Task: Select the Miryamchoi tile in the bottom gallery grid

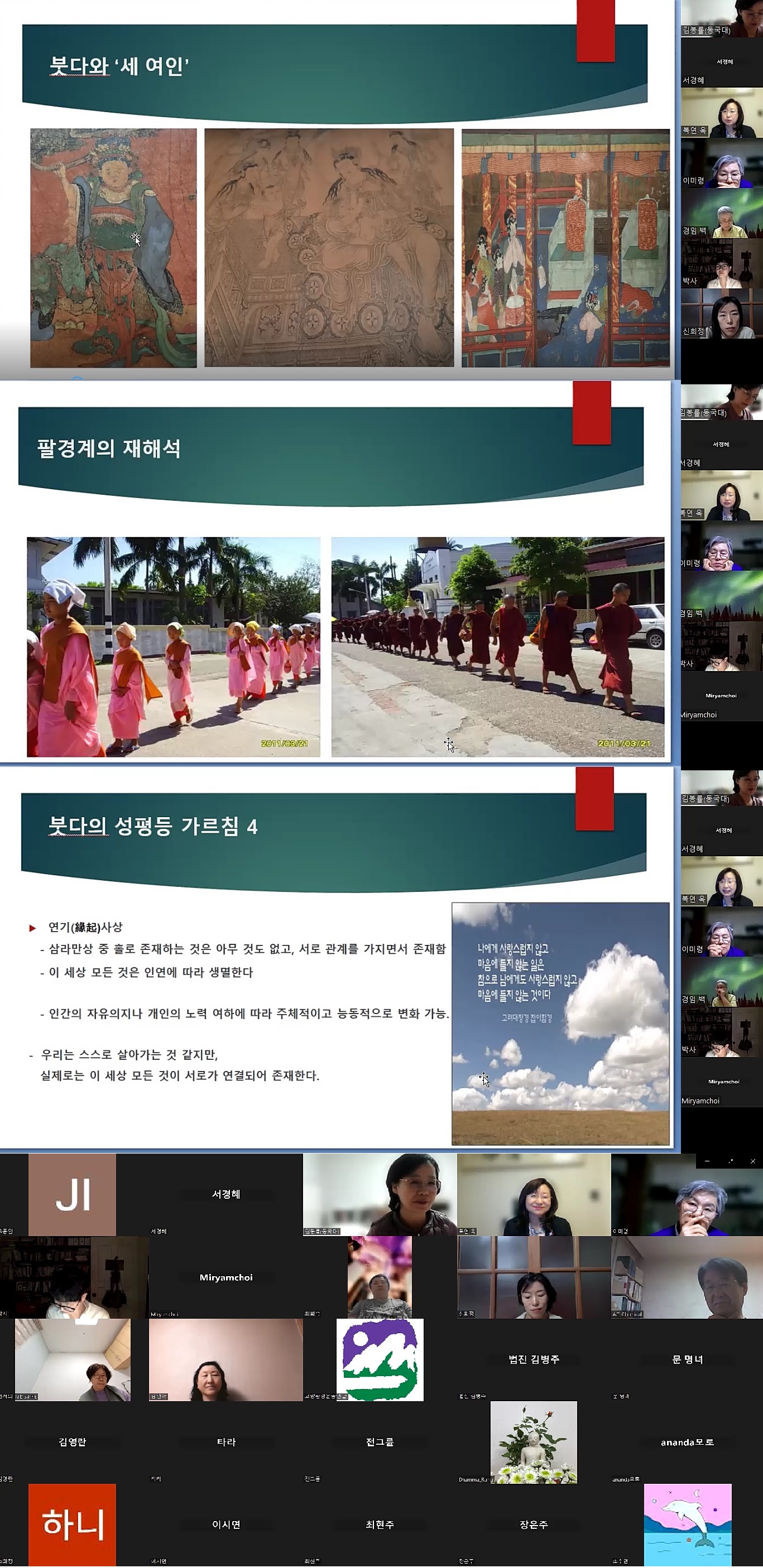Action: (x=226, y=1277)
